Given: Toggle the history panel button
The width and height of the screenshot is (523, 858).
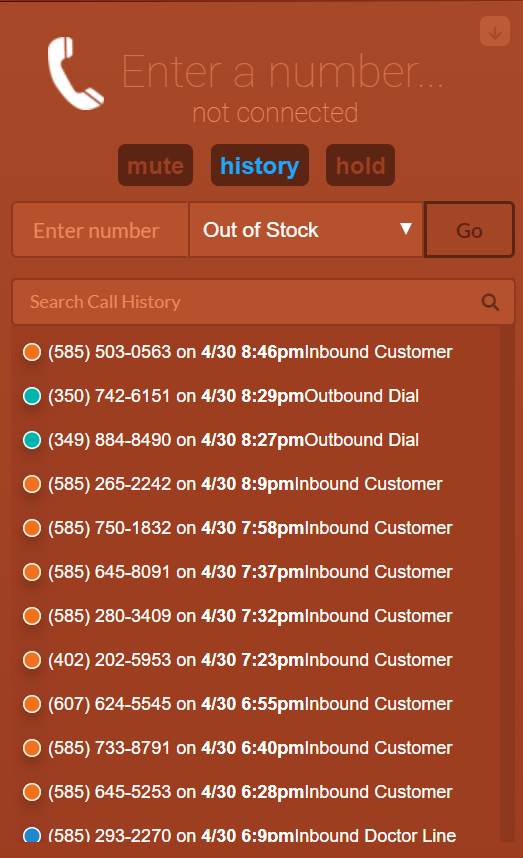Looking at the screenshot, I should tap(260, 165).
